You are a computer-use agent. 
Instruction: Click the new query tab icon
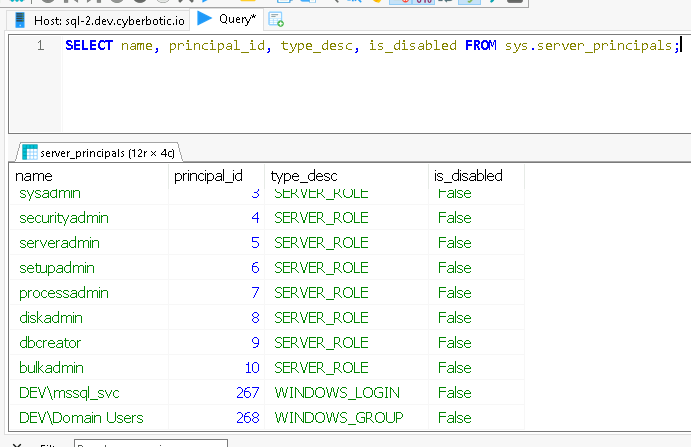275,19
